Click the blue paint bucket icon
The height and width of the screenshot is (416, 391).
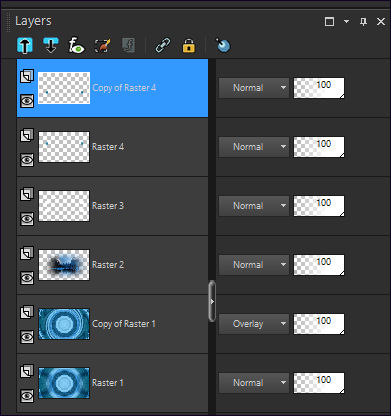(223, 45)
